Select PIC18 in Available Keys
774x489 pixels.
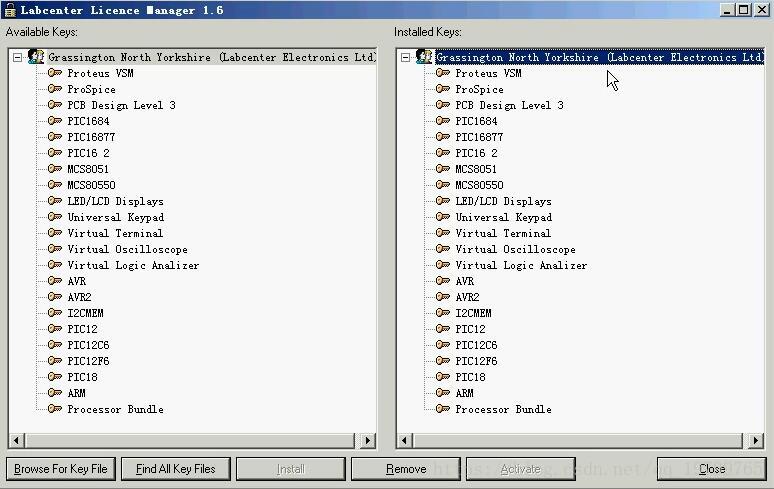click(82, 377)
